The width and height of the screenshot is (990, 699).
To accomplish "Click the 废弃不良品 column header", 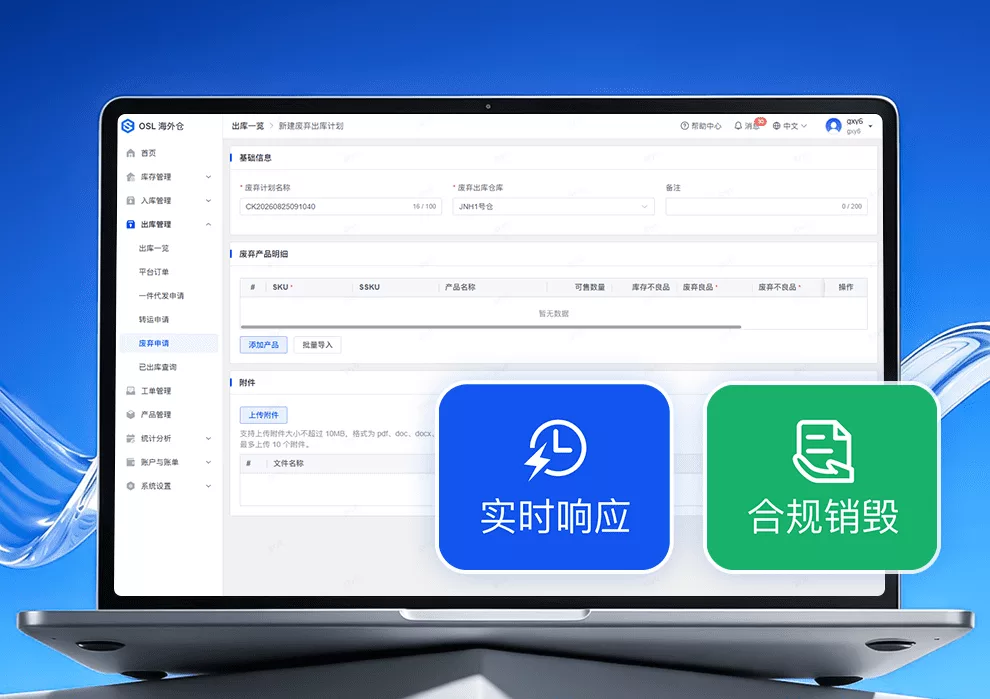I will click(x=777, y=287).
